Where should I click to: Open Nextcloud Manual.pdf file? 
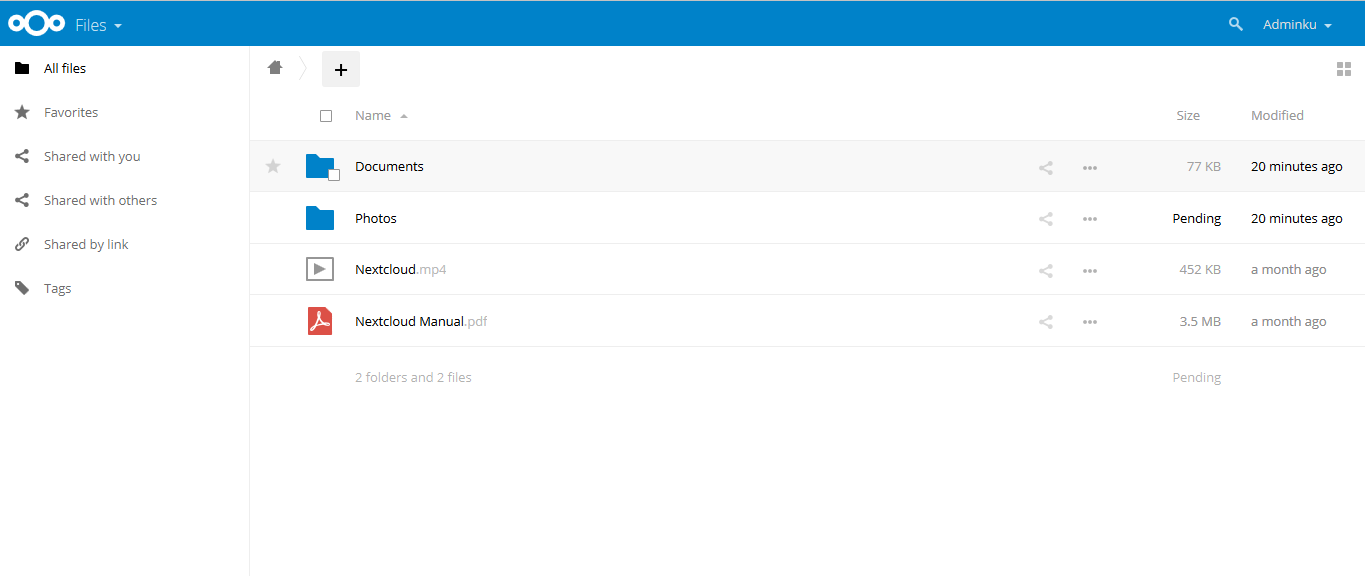coord(421,322)
